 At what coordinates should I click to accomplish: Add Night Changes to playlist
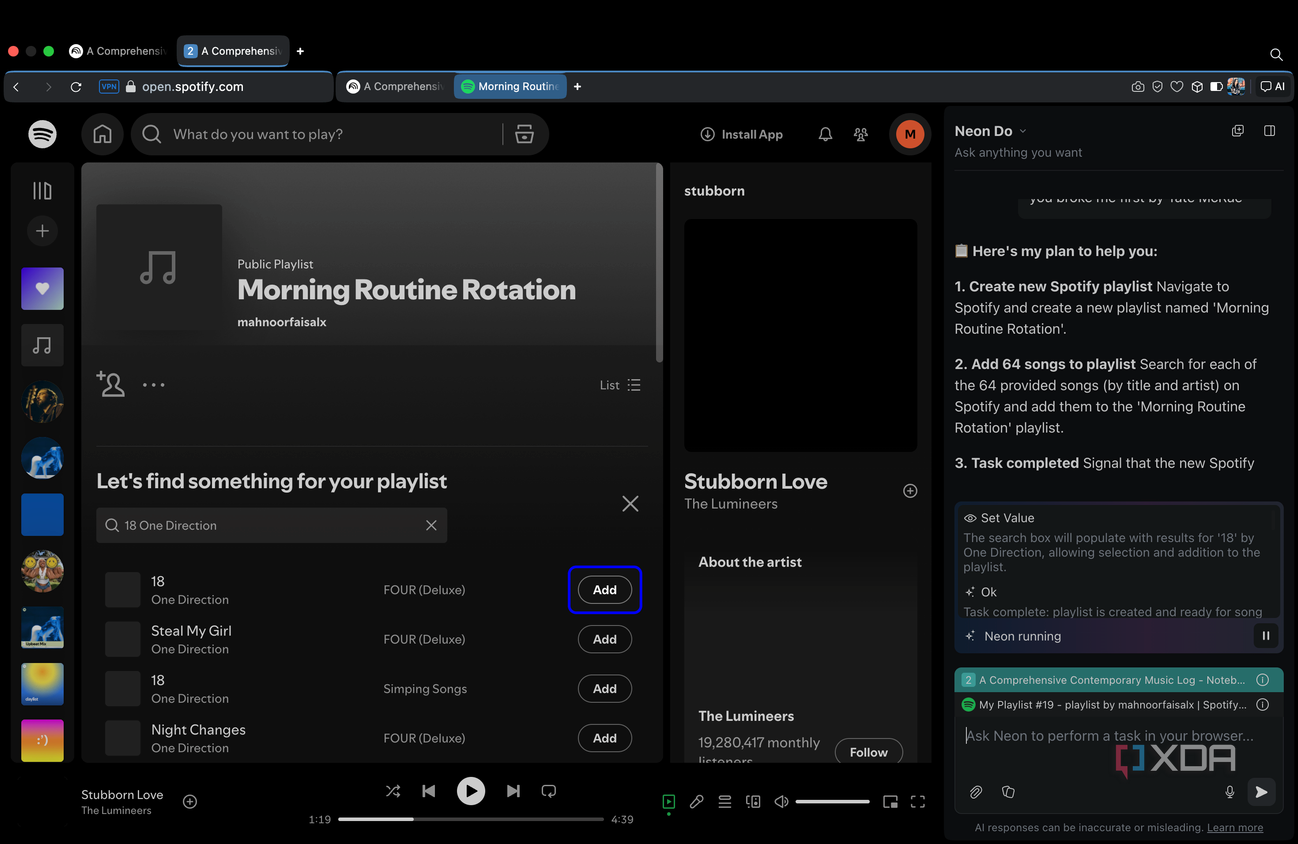[x=605, y=738]
